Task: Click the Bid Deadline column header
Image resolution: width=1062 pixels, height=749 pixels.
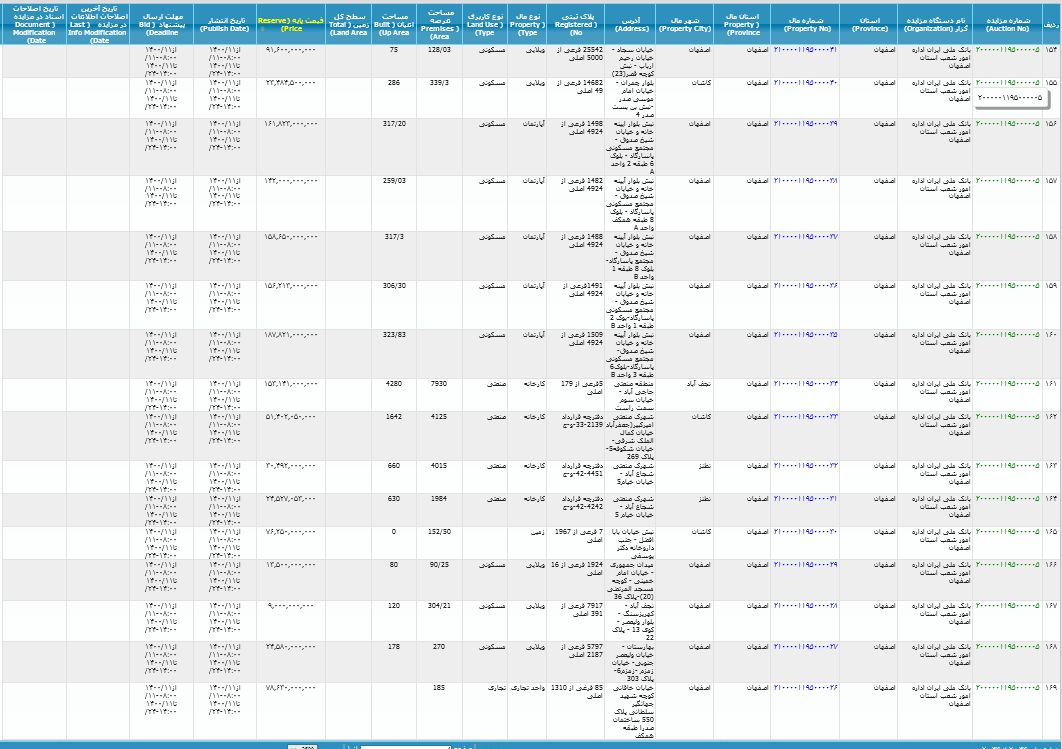Action: tap(162, 24)
